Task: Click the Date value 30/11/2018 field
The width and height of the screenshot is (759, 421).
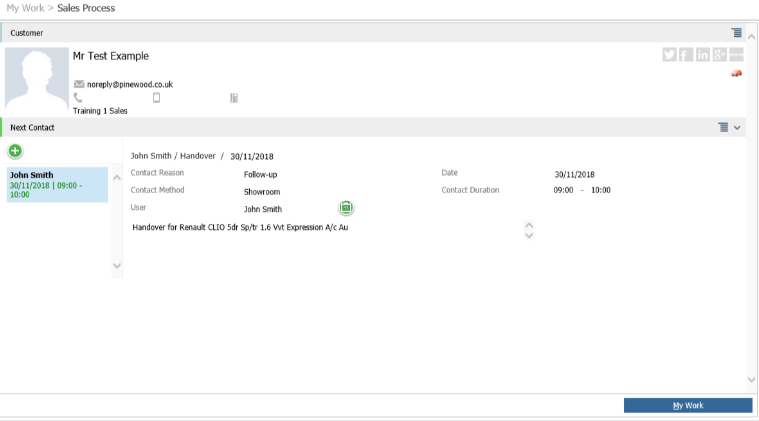Action: [575, 174]
